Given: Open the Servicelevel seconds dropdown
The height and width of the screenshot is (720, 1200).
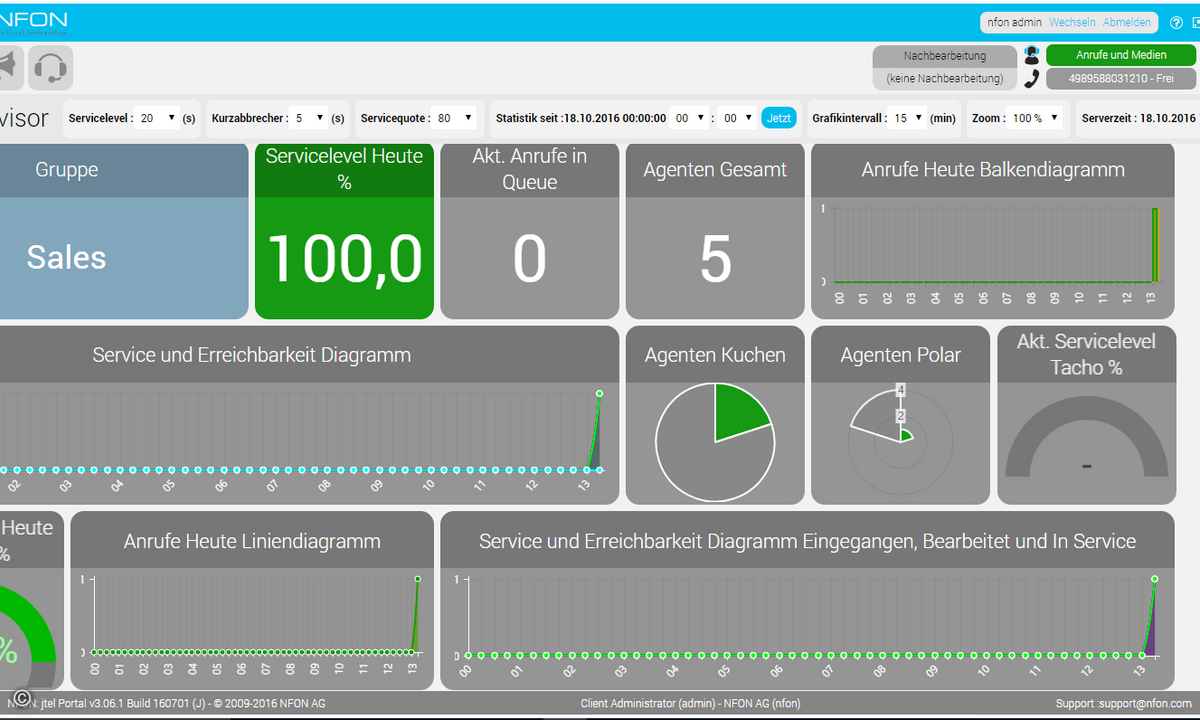Looking at the screenshot, I should point(158,118).
